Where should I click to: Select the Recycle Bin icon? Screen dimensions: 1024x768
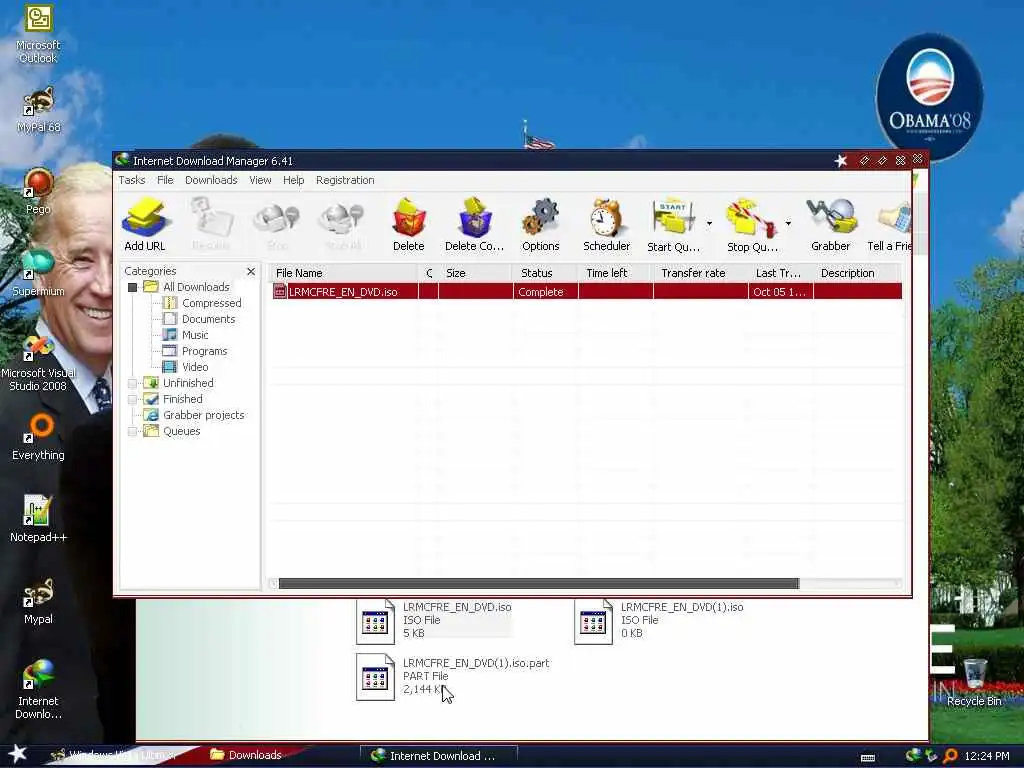pos(974,682)
